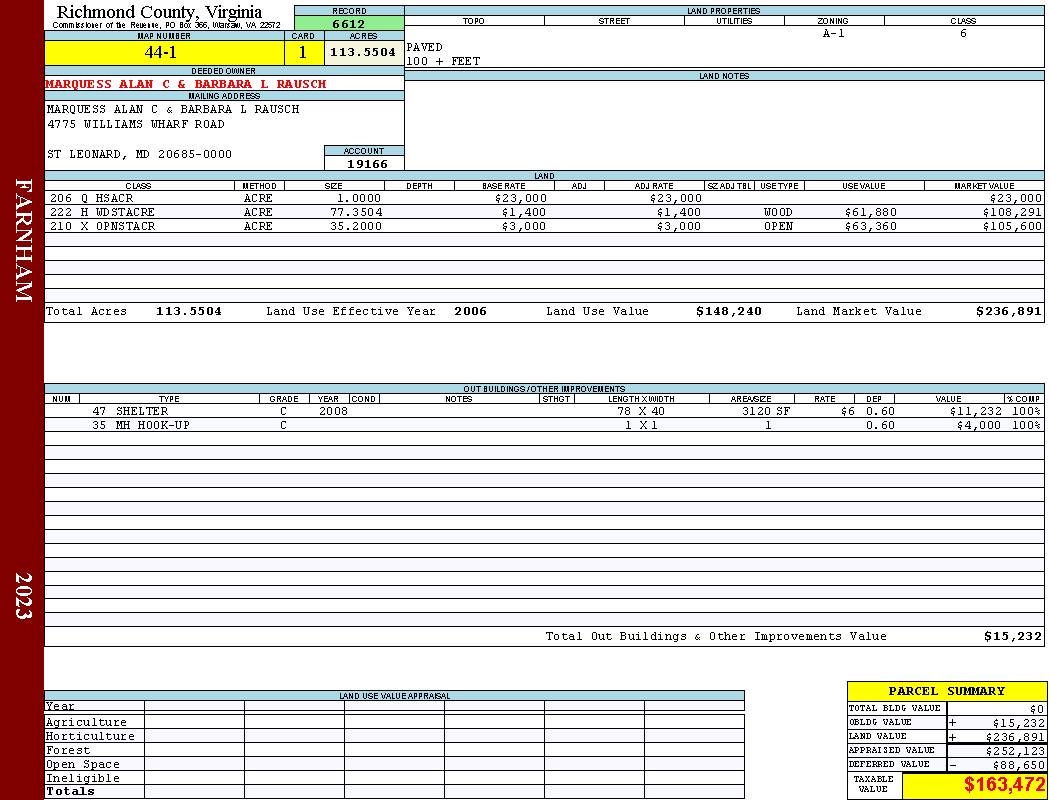The height and width of the screenshot is (800, 1050).
Task: Click MH hook-up value $4,000
Action: tap(979, 425)
